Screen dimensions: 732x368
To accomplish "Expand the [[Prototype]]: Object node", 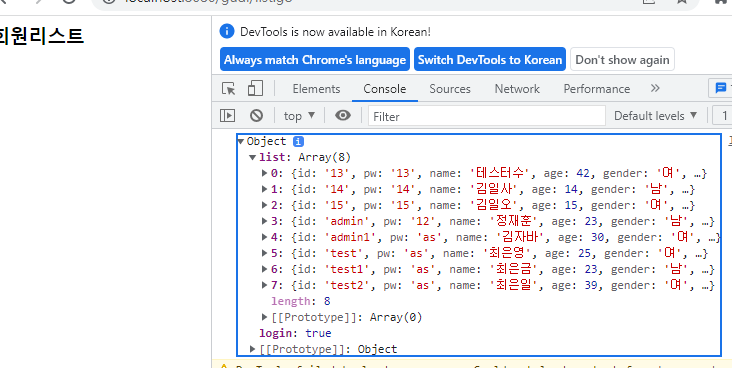I will [253, 349].
